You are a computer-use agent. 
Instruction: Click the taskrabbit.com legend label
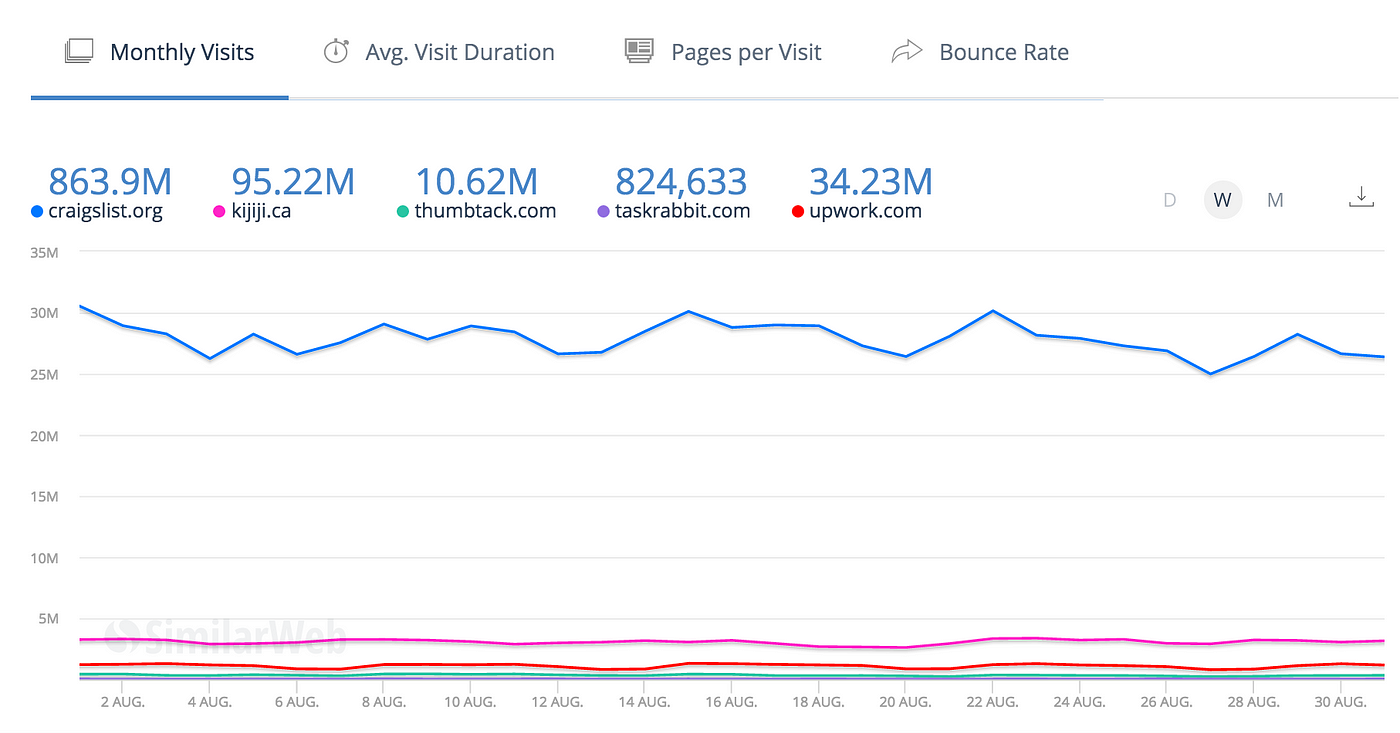tap(682, 211)
